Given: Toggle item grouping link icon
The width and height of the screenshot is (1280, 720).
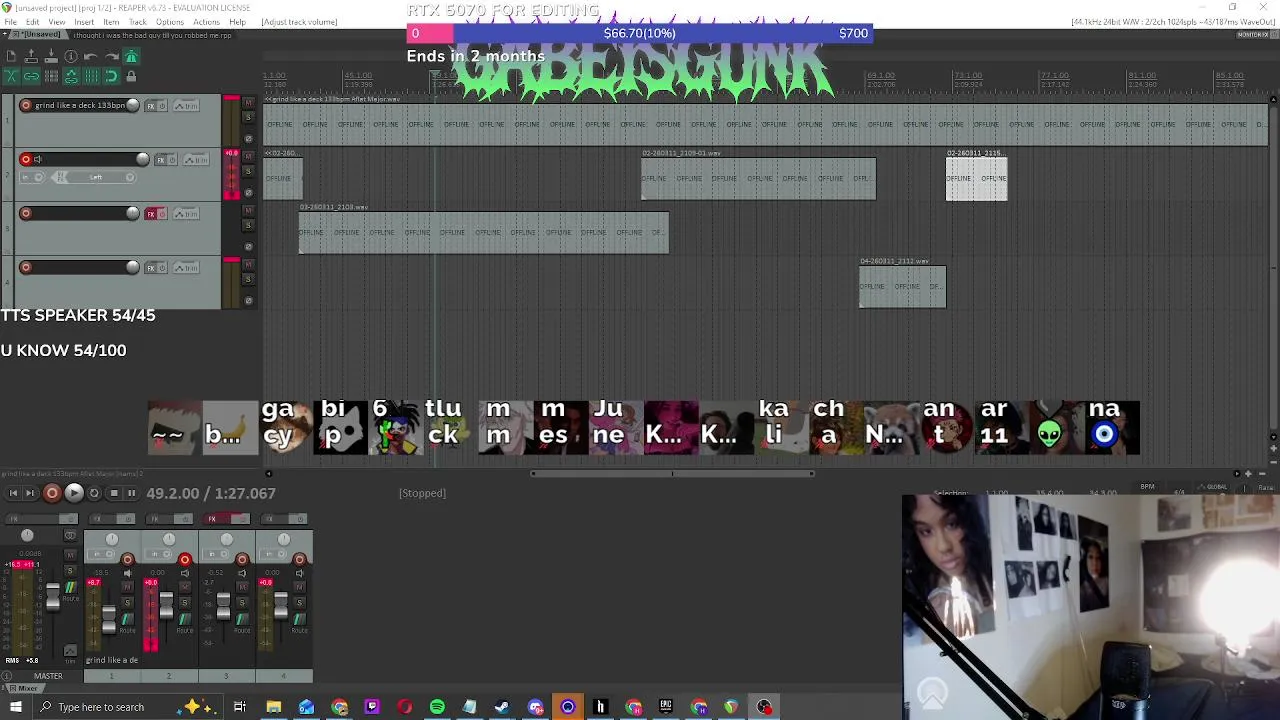Looking at the screenshot, I should (31, 76).
